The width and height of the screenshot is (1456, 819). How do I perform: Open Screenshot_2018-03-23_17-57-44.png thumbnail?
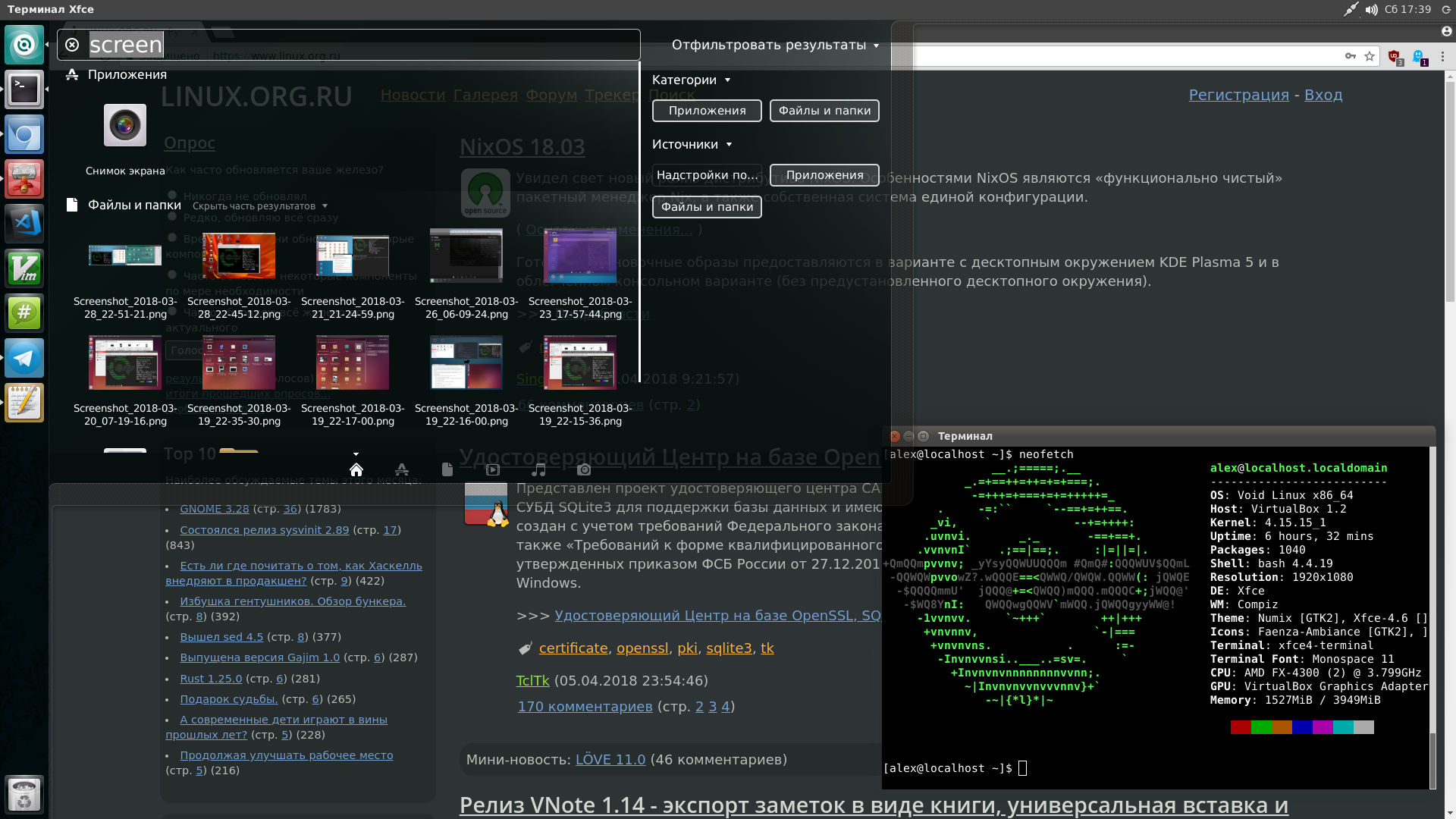point(580,256)
